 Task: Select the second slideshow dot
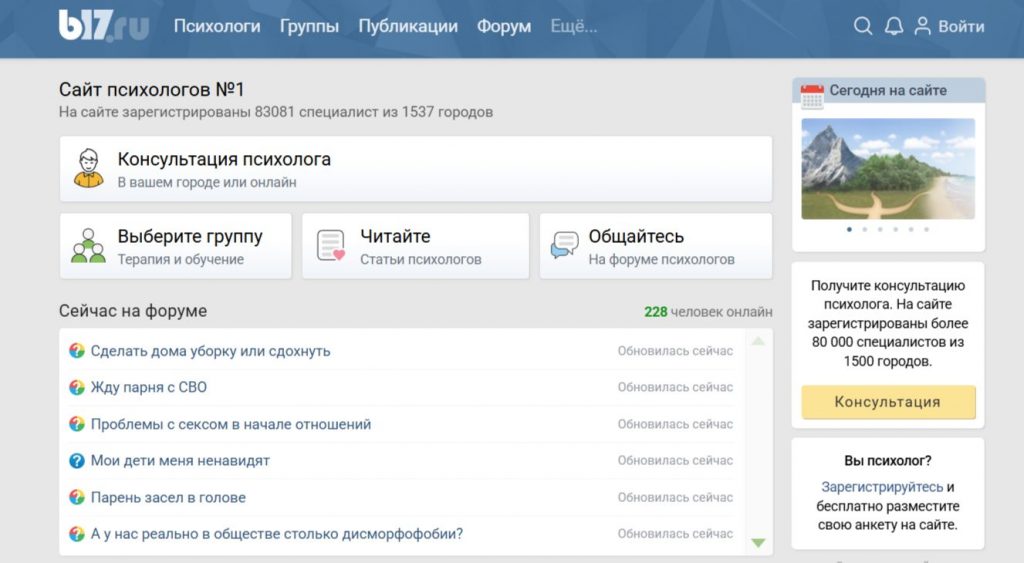(x=865, y=229)
